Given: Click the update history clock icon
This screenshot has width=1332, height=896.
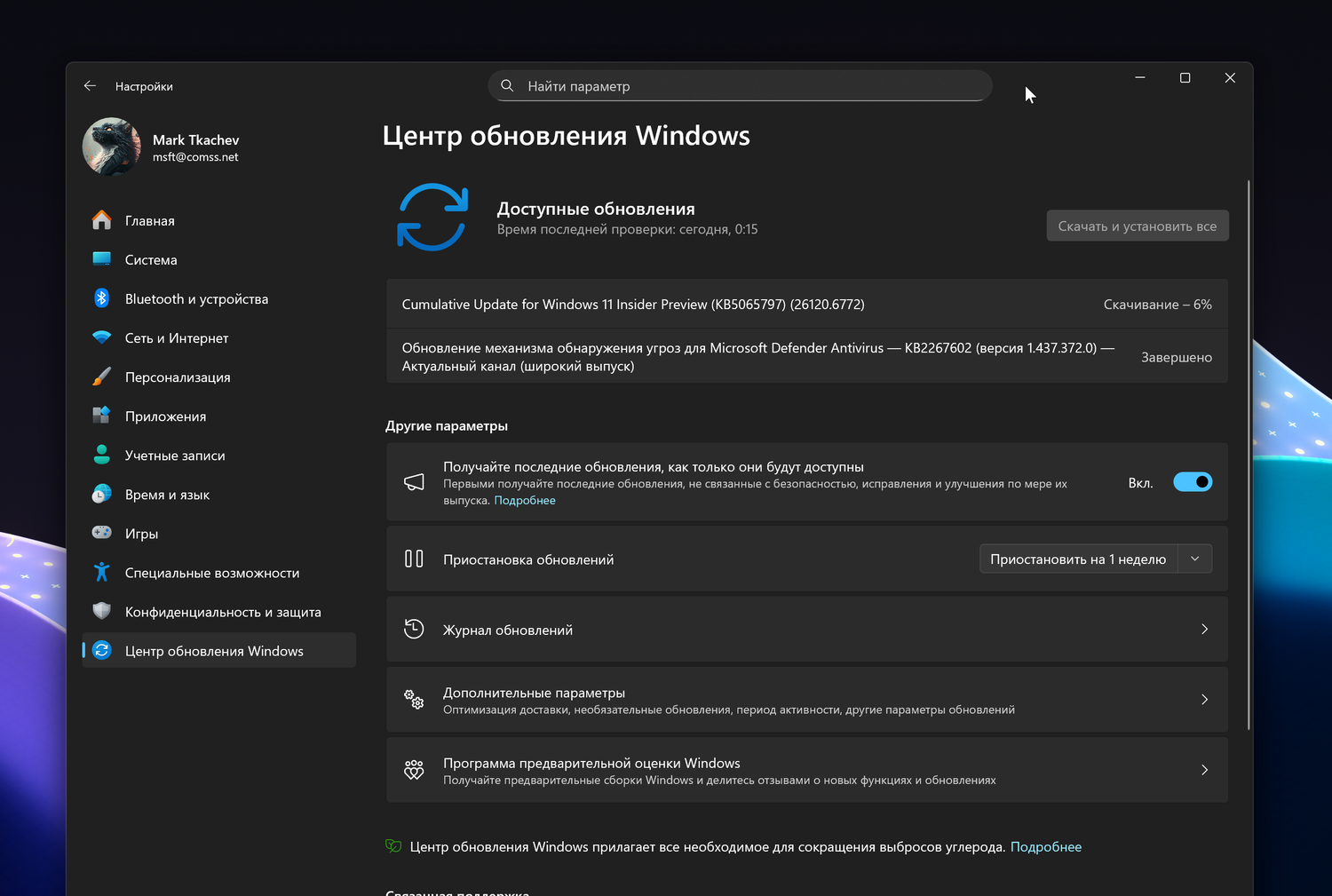Looking at the screenshot, I should pos(414,630).
